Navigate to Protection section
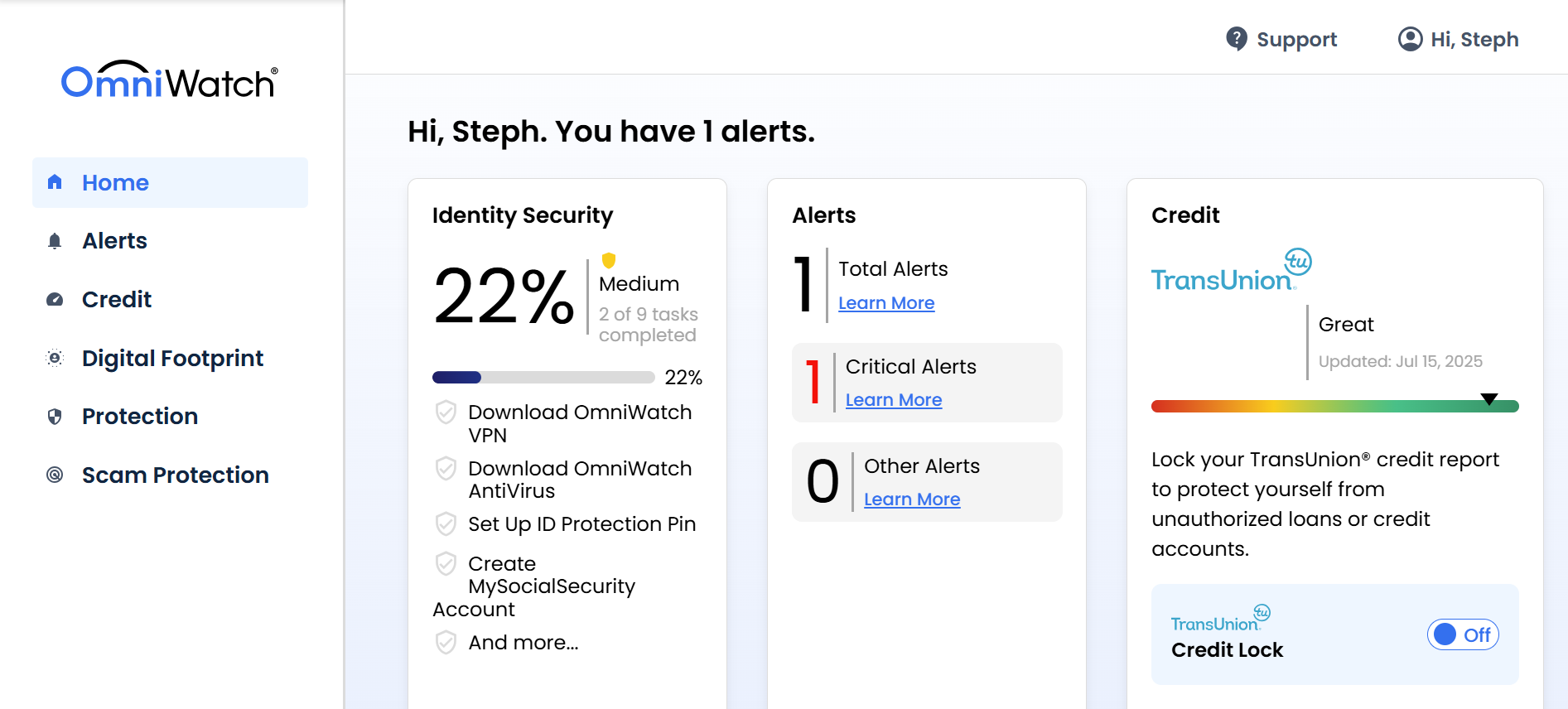 170,417
